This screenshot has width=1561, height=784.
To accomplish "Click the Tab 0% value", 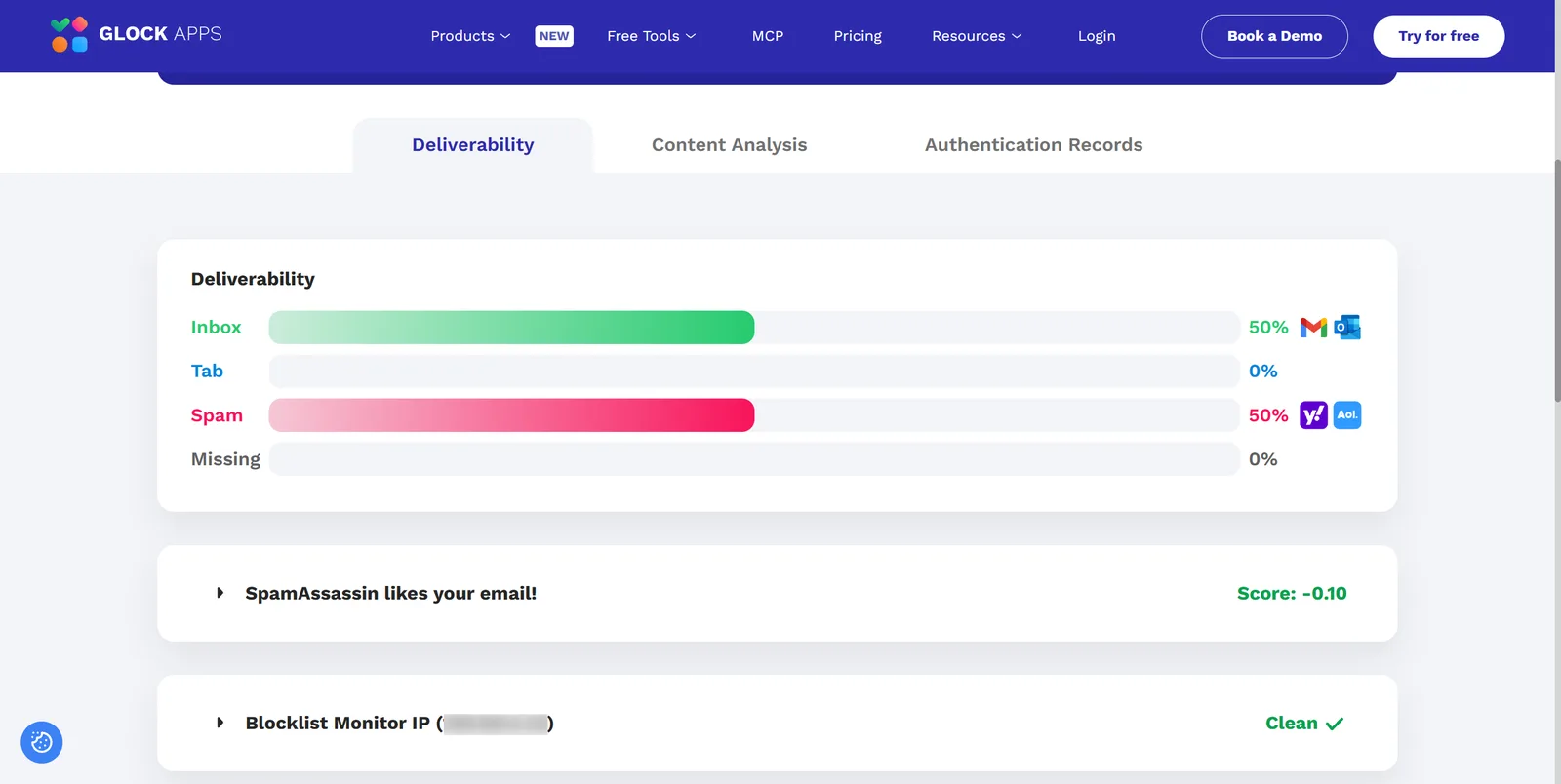I will (x=1263, y=372).
